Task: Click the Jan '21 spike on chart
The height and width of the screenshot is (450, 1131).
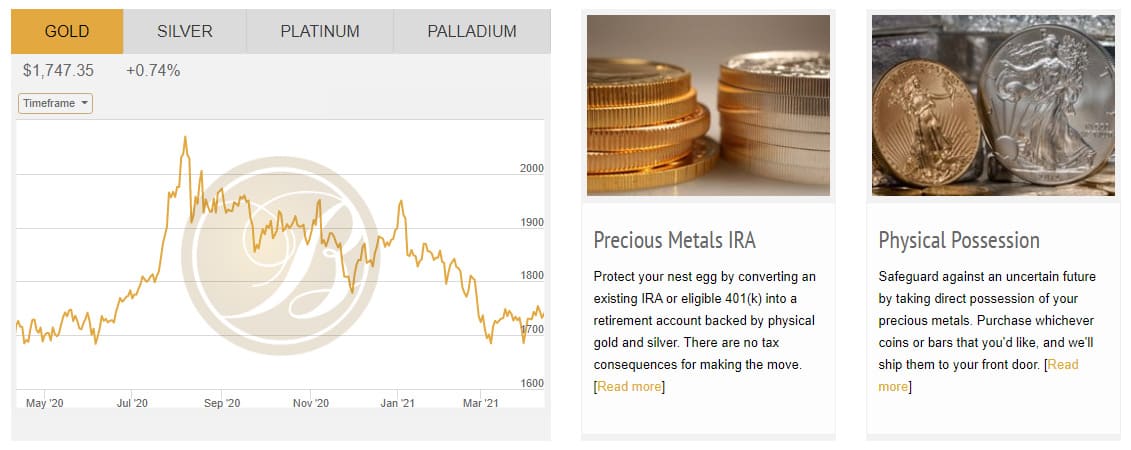Action: click(400, 203)
